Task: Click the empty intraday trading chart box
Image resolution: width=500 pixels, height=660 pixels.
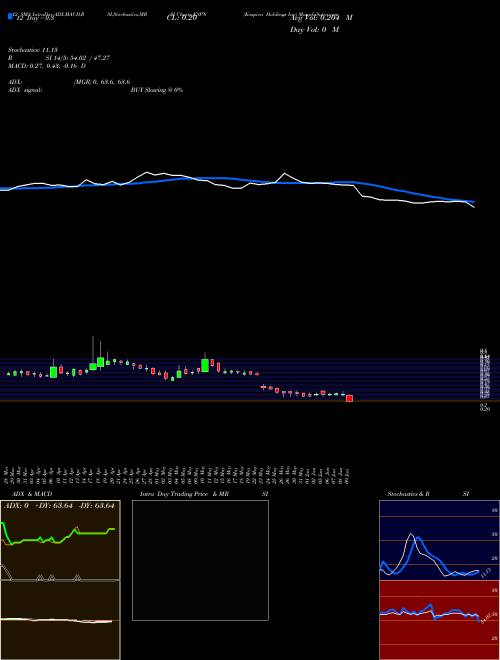Action: pos(200,560)
